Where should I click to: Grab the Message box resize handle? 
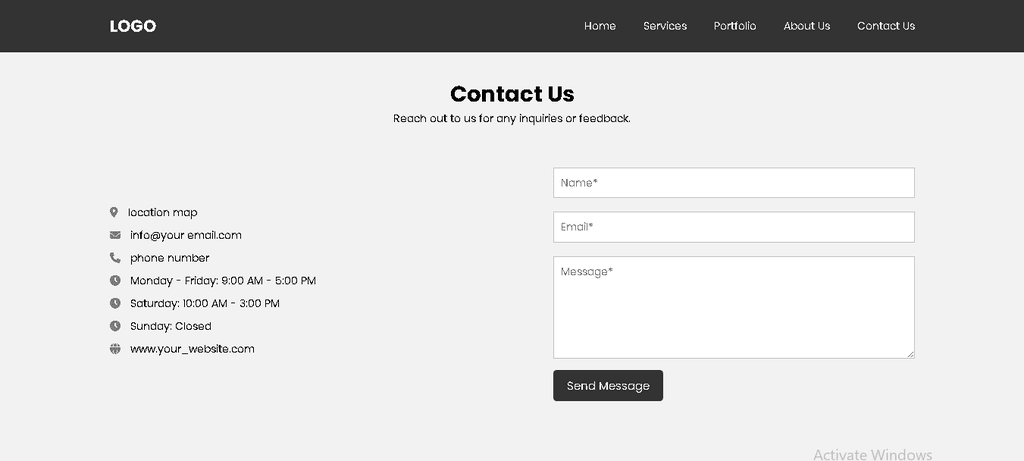tap(910, 353)
